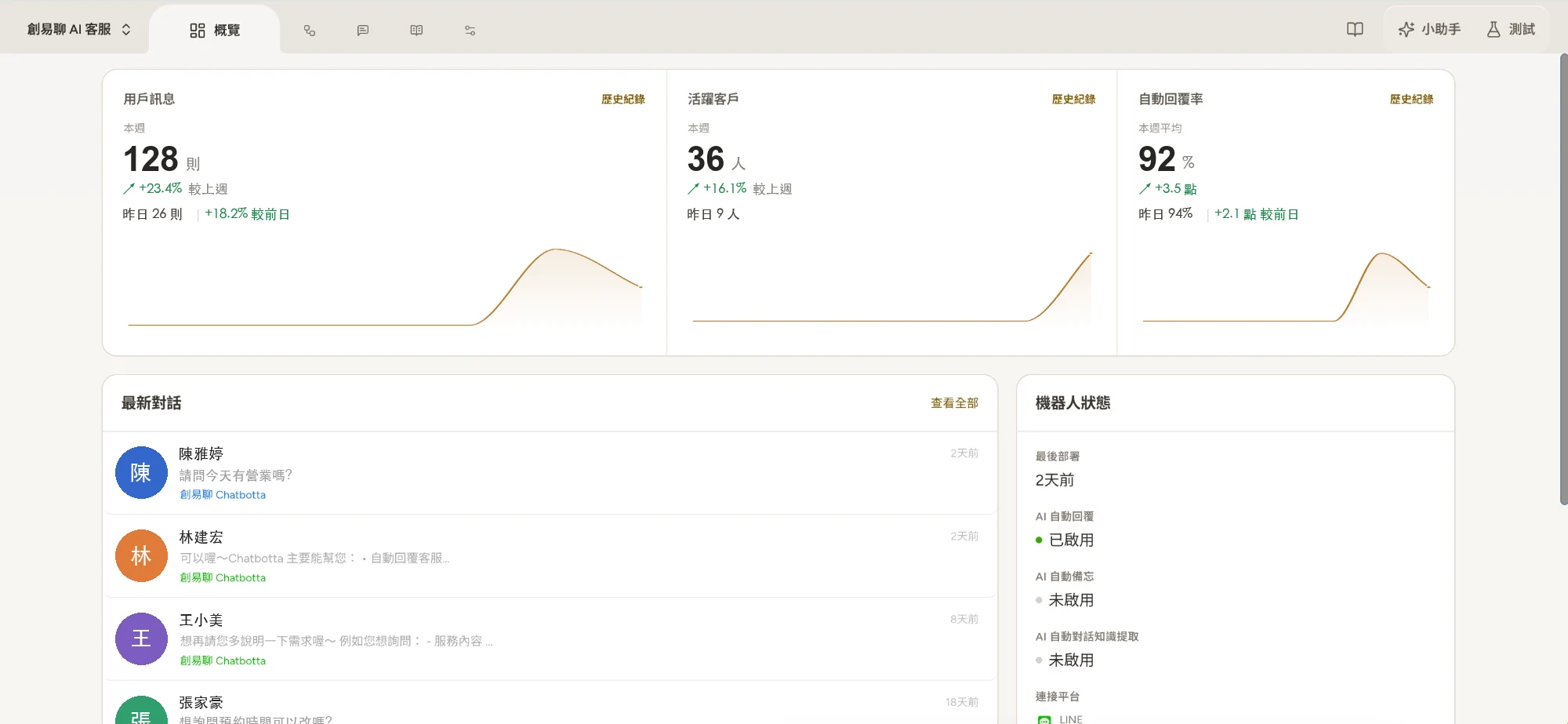This screenshot has height=724, width=1568.
Task: Open the settings sliders tab
Action: [470, 31]
